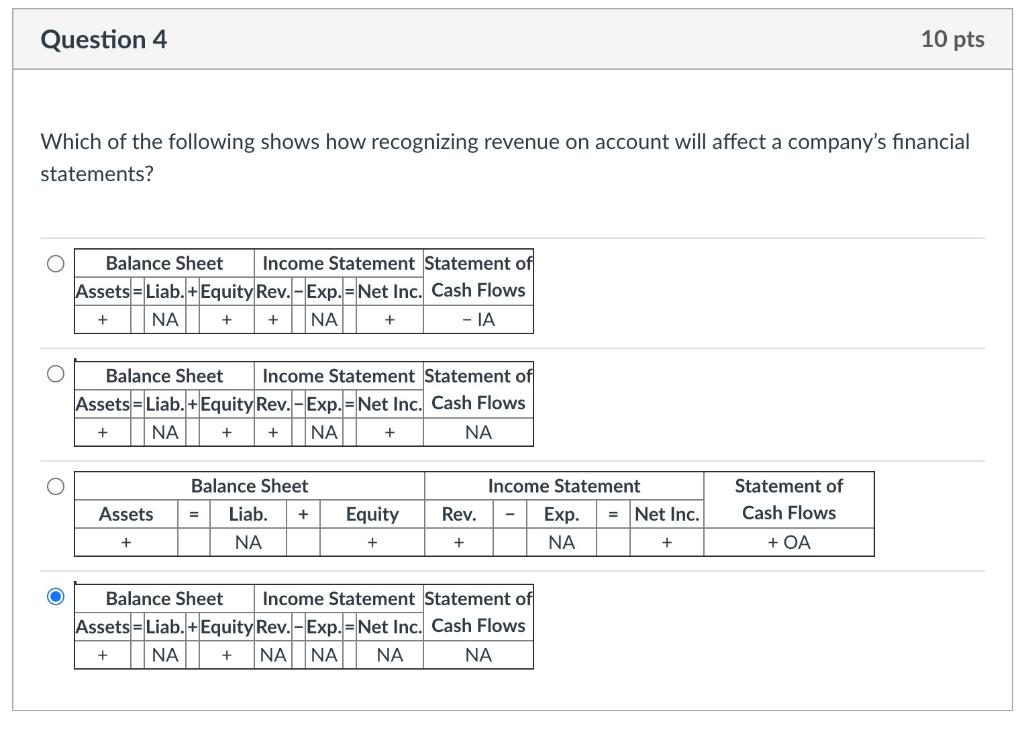
Task: Click the + OA cell in third table
Action: pos(789,542)
